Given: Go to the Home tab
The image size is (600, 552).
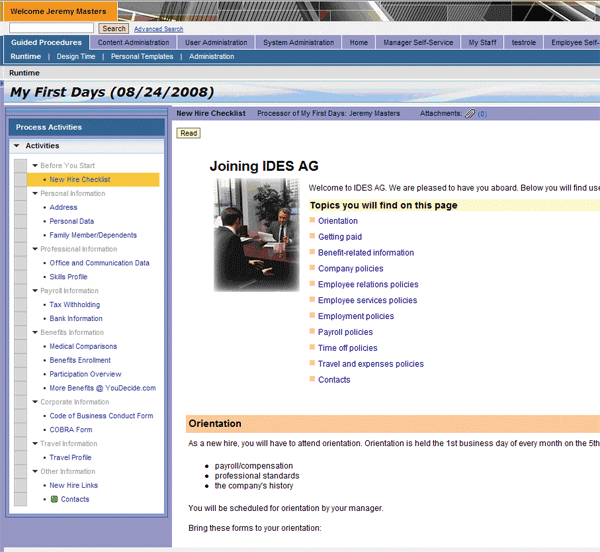Looking at the screenshot, I should (359, 42).
